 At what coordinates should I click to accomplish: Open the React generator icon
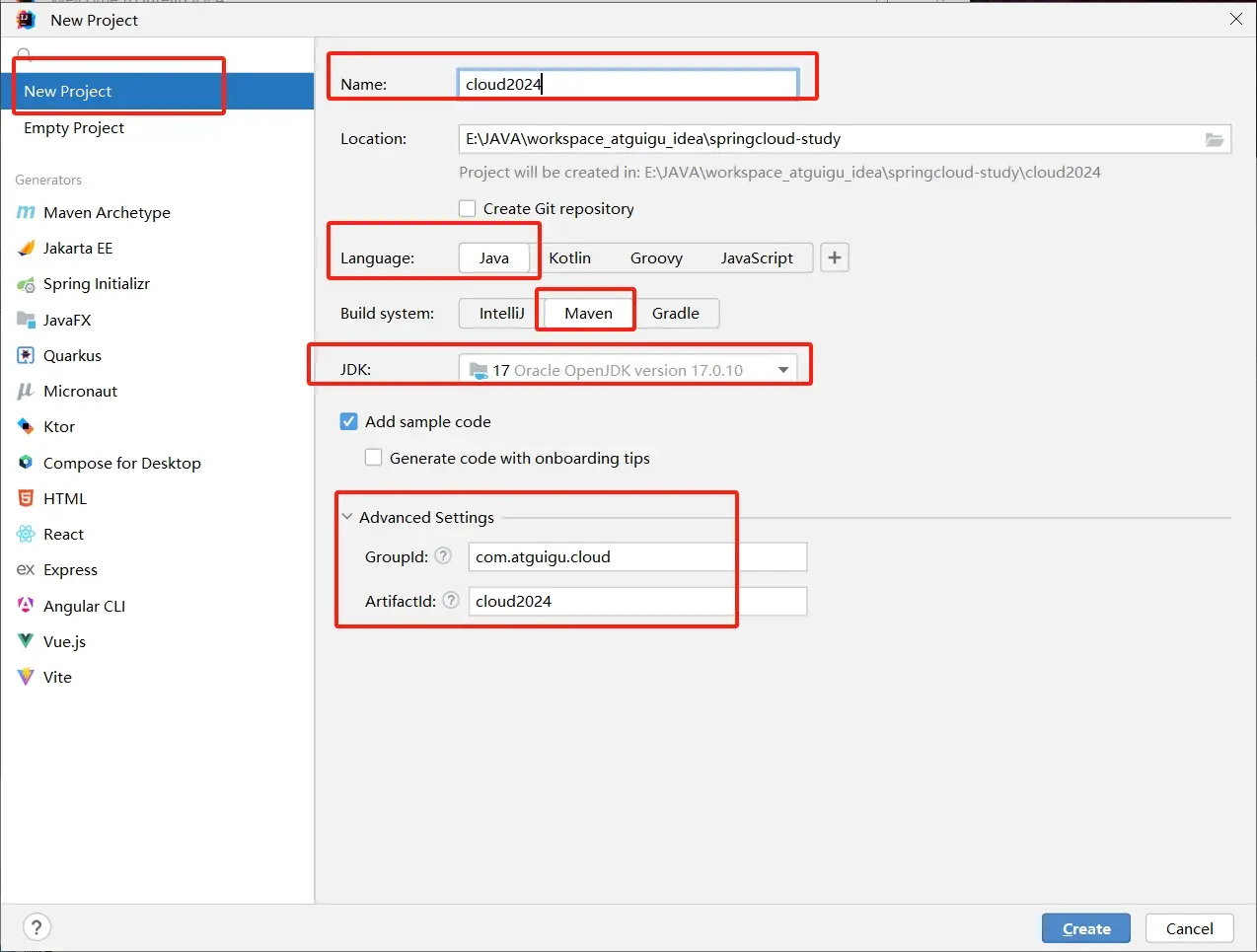point(26,535)
